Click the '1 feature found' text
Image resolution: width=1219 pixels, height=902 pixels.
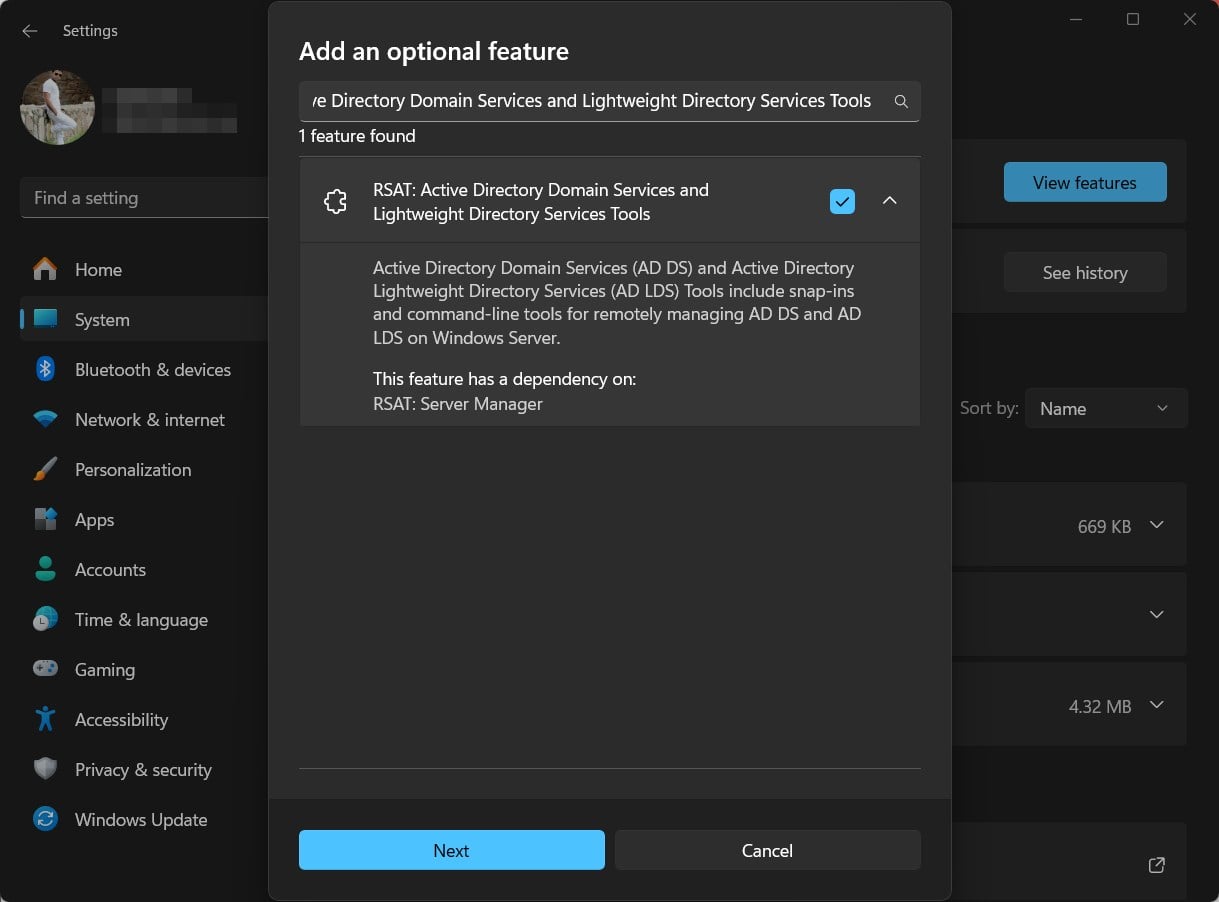pyautogui.click(x=357, y=136)
